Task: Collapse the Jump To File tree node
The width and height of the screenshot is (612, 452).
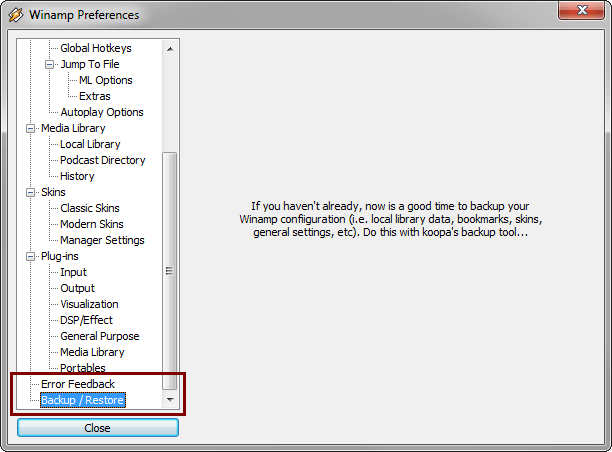Action: tap(49, 64)
